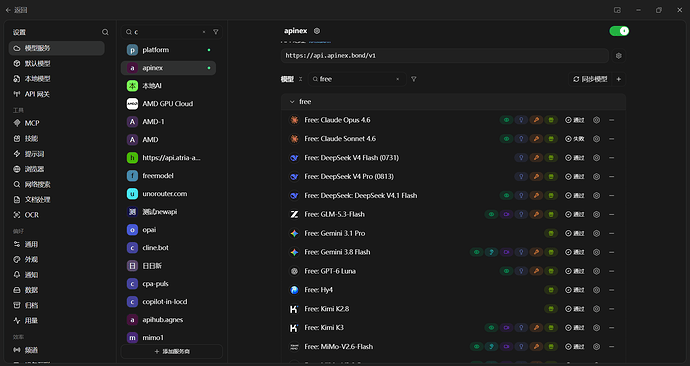Open settings gear for Free: Claude Opus 4.6

(x=596, y=120)
